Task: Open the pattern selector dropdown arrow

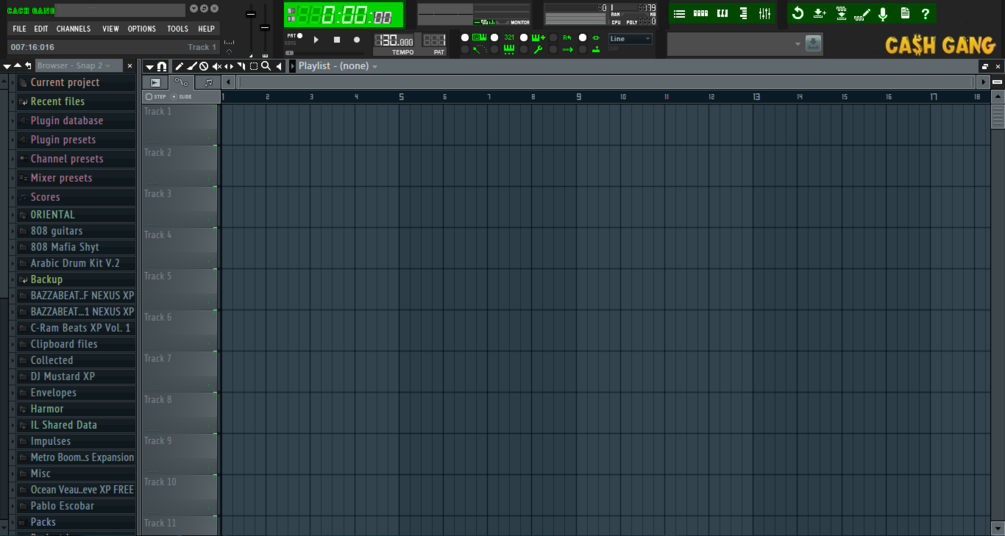Action: point(797,44)
